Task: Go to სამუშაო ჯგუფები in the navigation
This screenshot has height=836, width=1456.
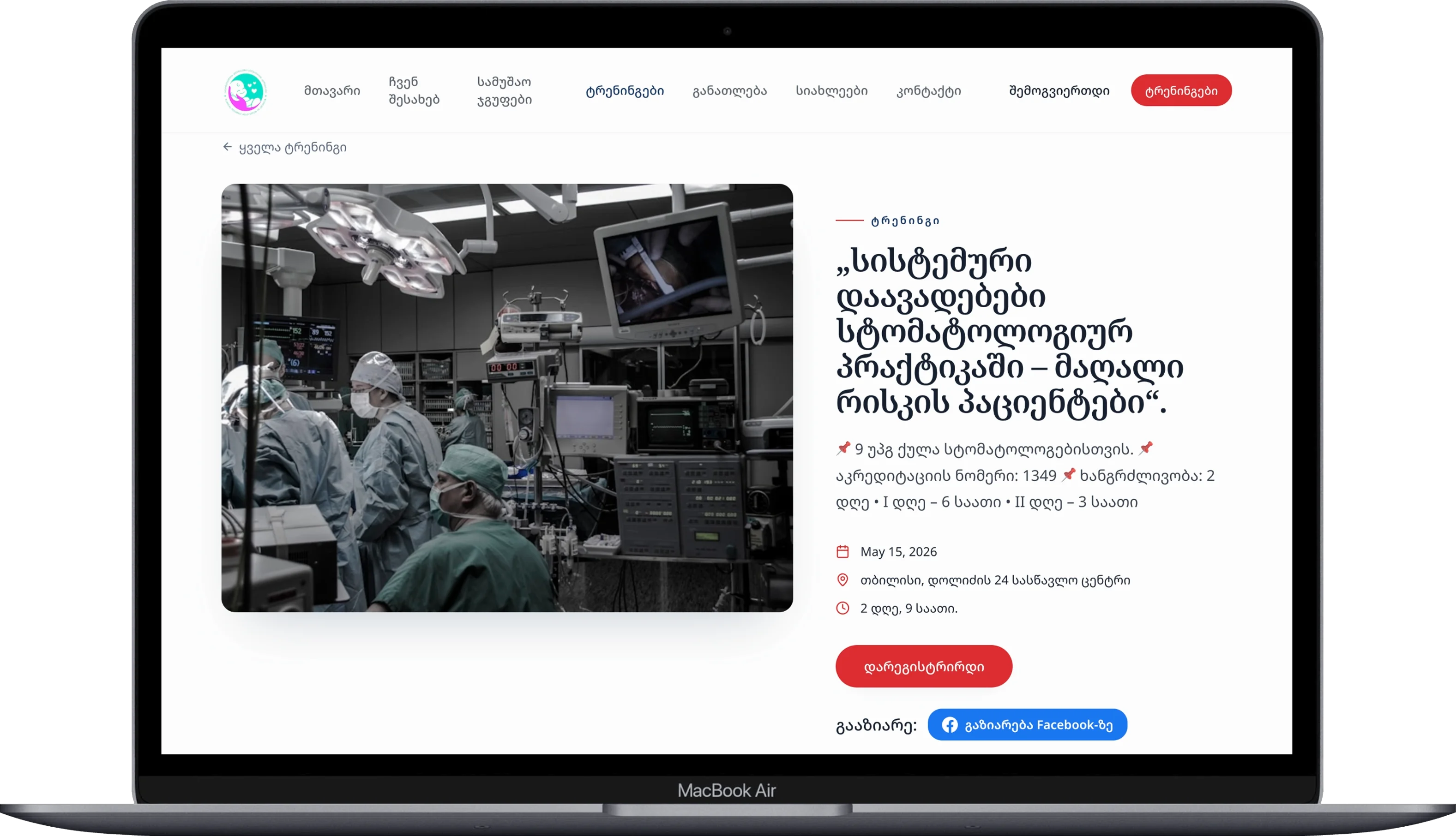Action: (x=504, y=91)
